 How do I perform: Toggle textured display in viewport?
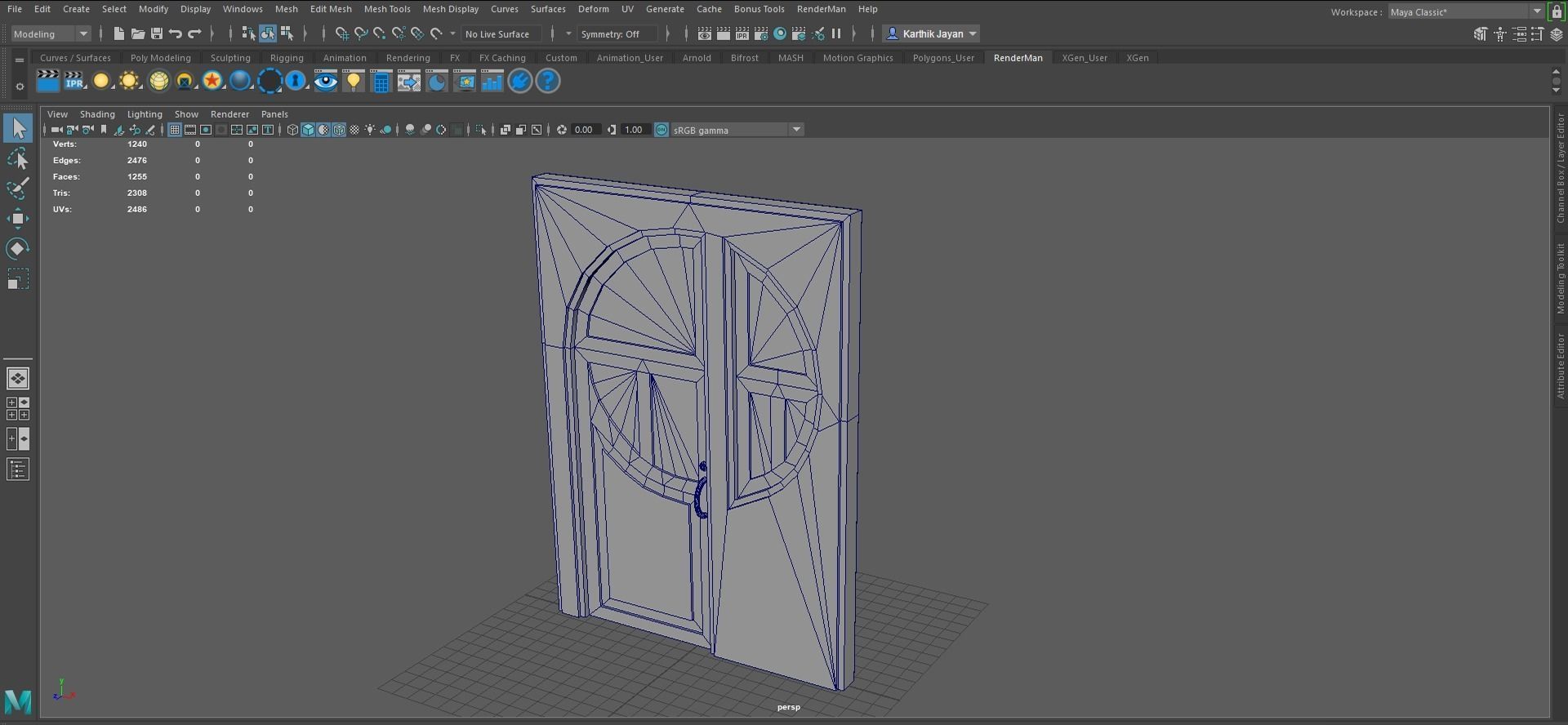click(x=354, y=130)
